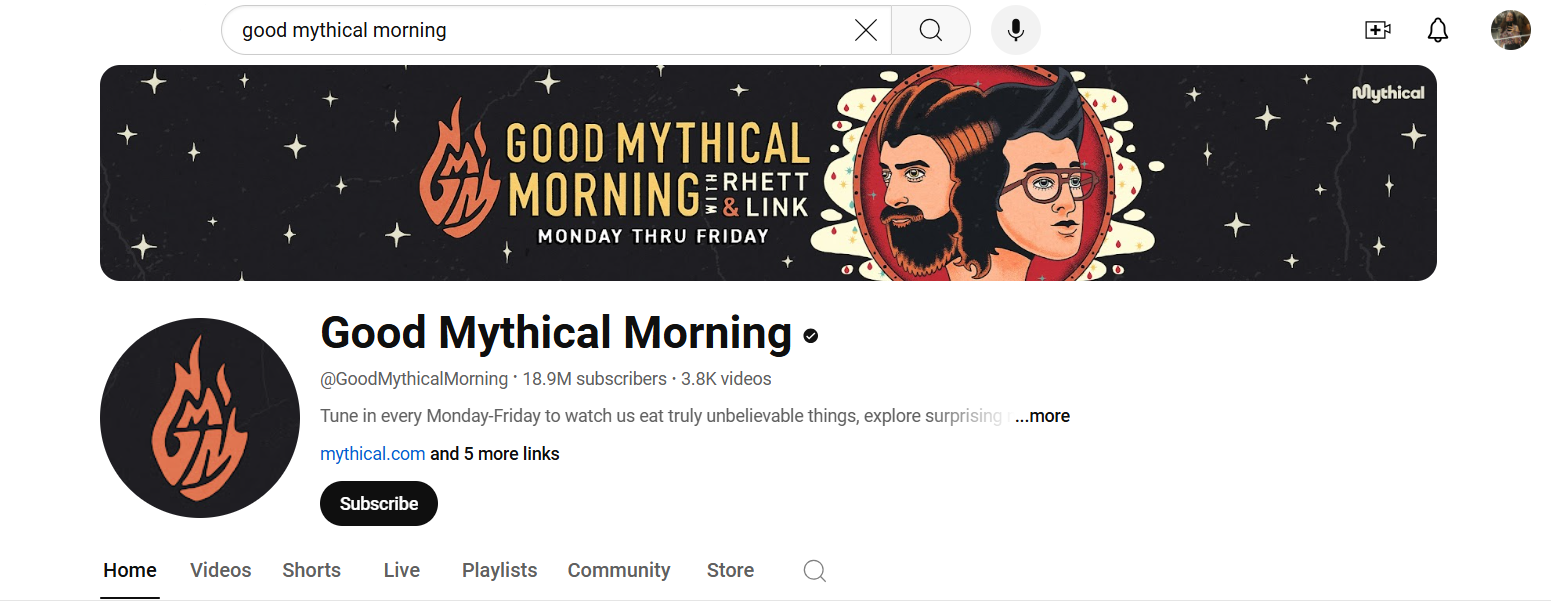The width and height of the screenshot is (1551, 606).
Task: Click the channel banner artwork
Action: [768, 172]
